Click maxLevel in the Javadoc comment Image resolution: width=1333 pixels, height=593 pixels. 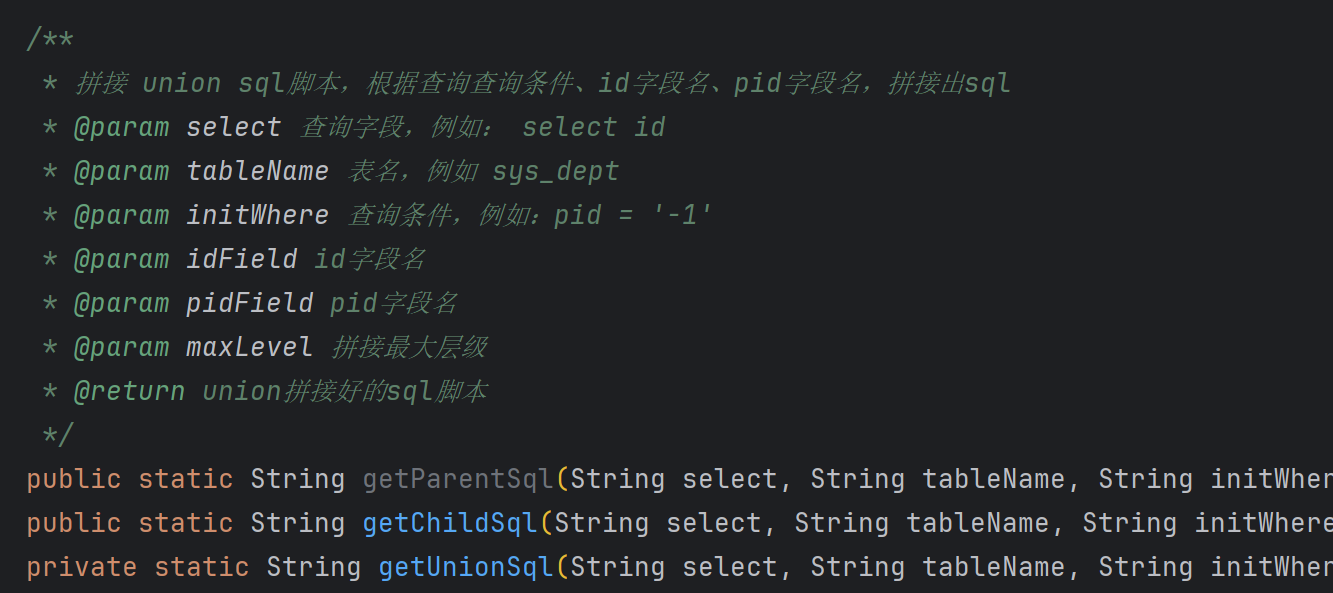[x=250, y=347]
